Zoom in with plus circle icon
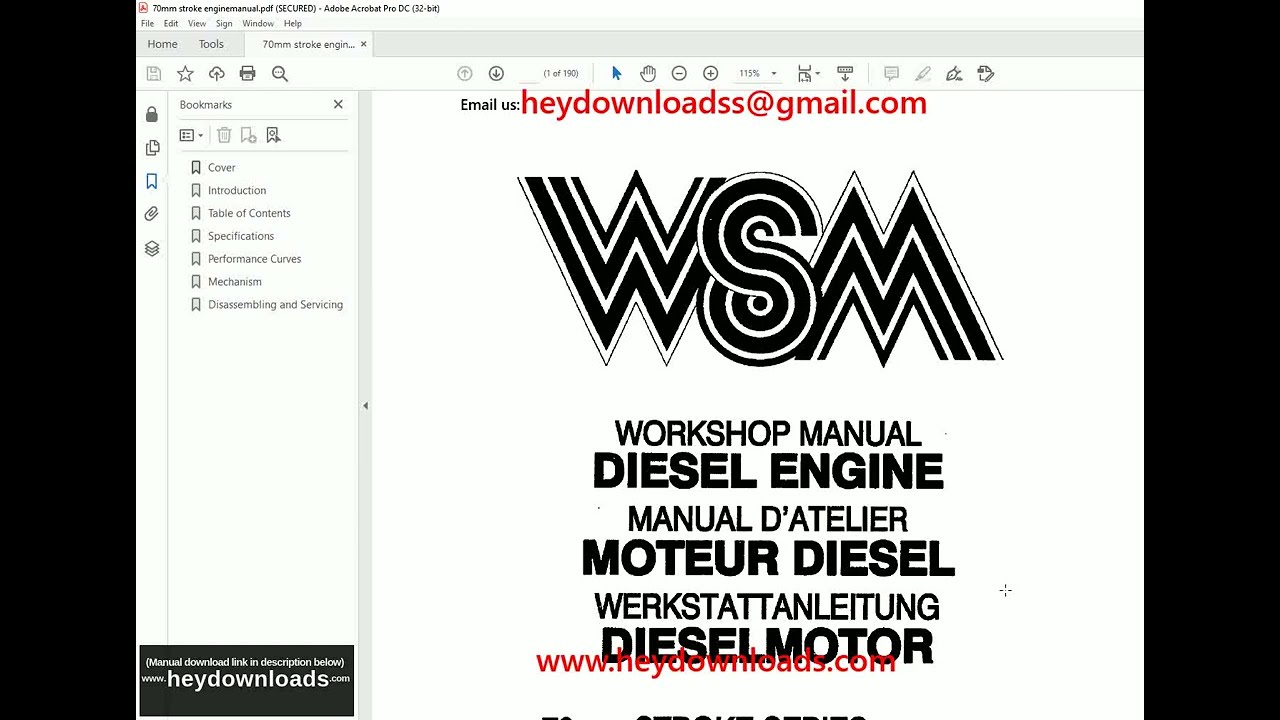The image size is (1280, 720). pos(711,73)
